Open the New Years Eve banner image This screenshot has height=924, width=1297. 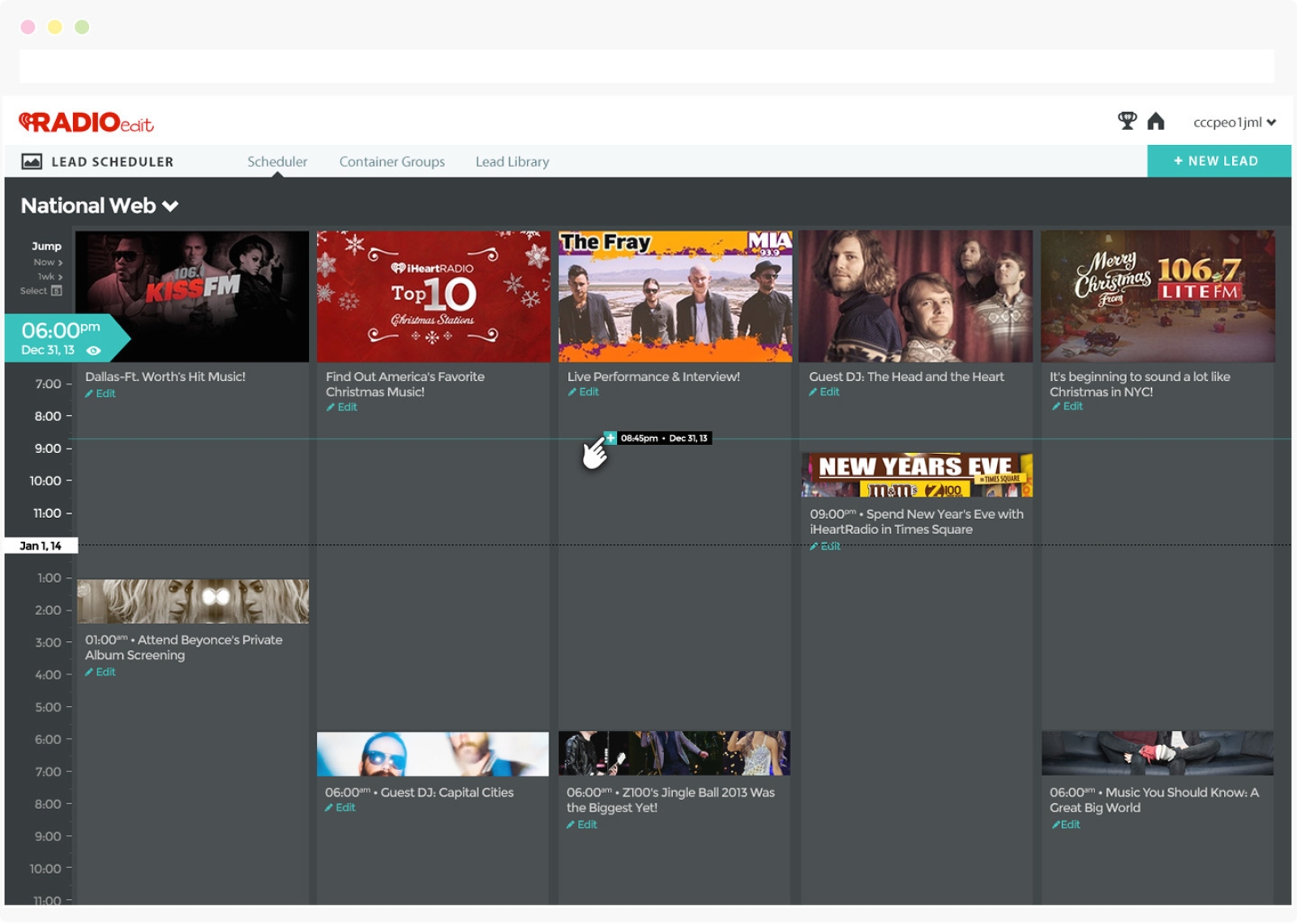[917, 475]
